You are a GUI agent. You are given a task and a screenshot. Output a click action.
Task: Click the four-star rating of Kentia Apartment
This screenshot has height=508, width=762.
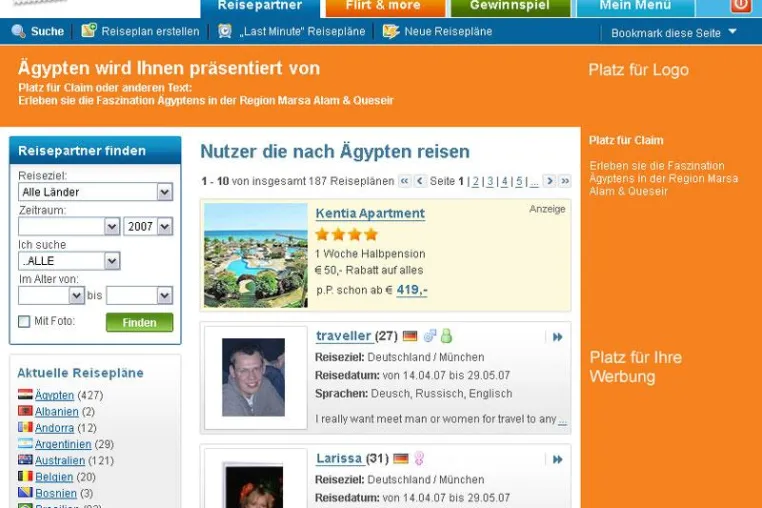tap(346, 235)
